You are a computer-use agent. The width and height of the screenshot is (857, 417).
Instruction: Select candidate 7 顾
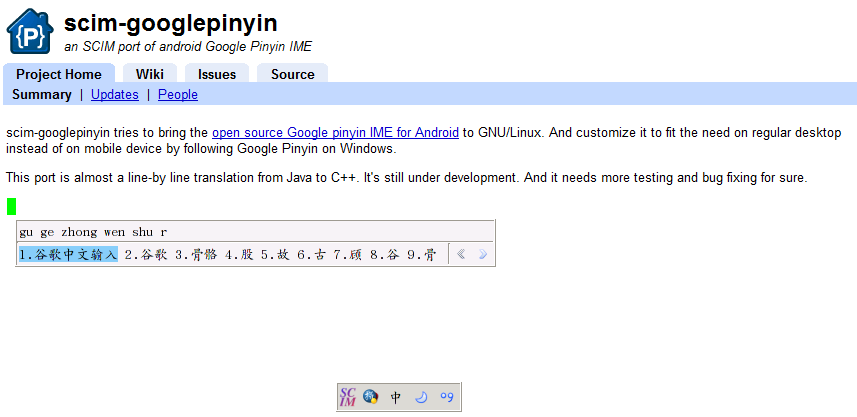click(x=348, y=255)
